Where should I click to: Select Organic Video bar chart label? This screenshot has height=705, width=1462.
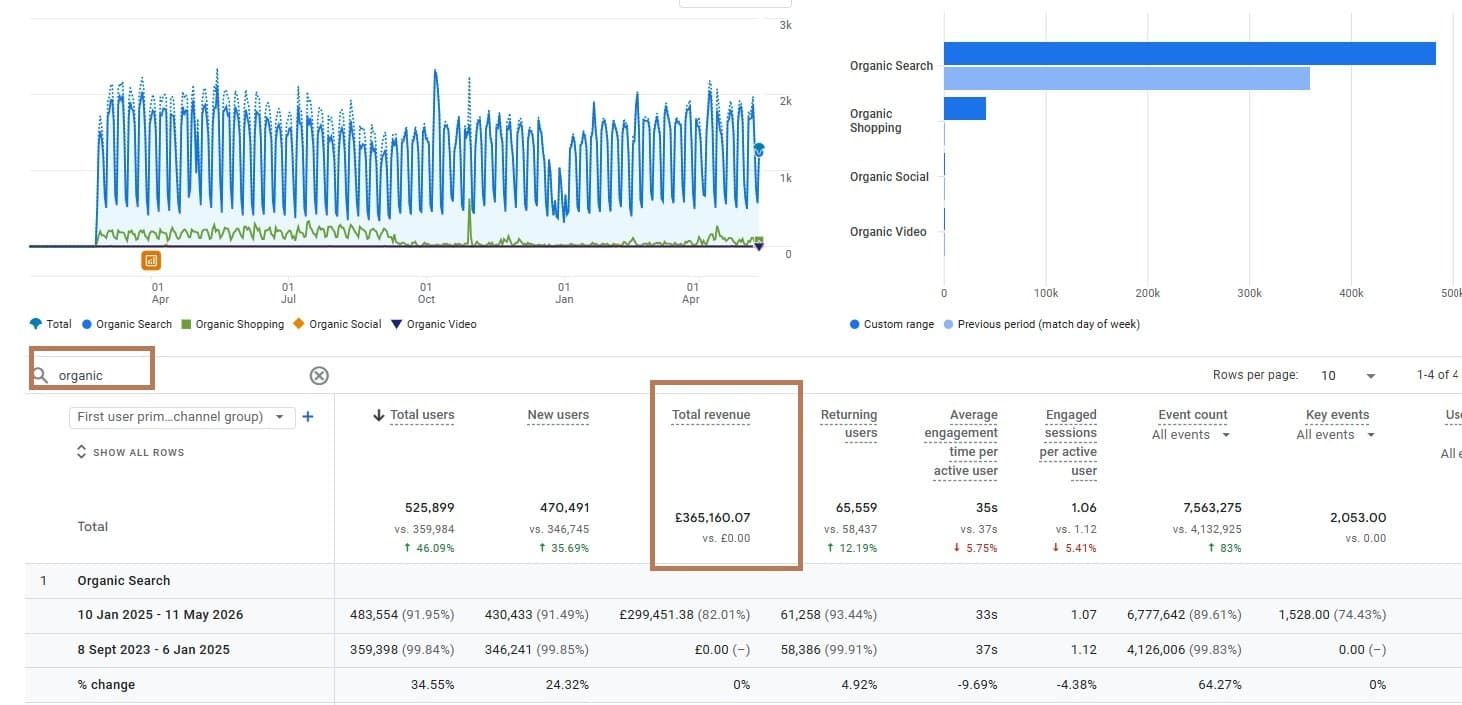888,232
